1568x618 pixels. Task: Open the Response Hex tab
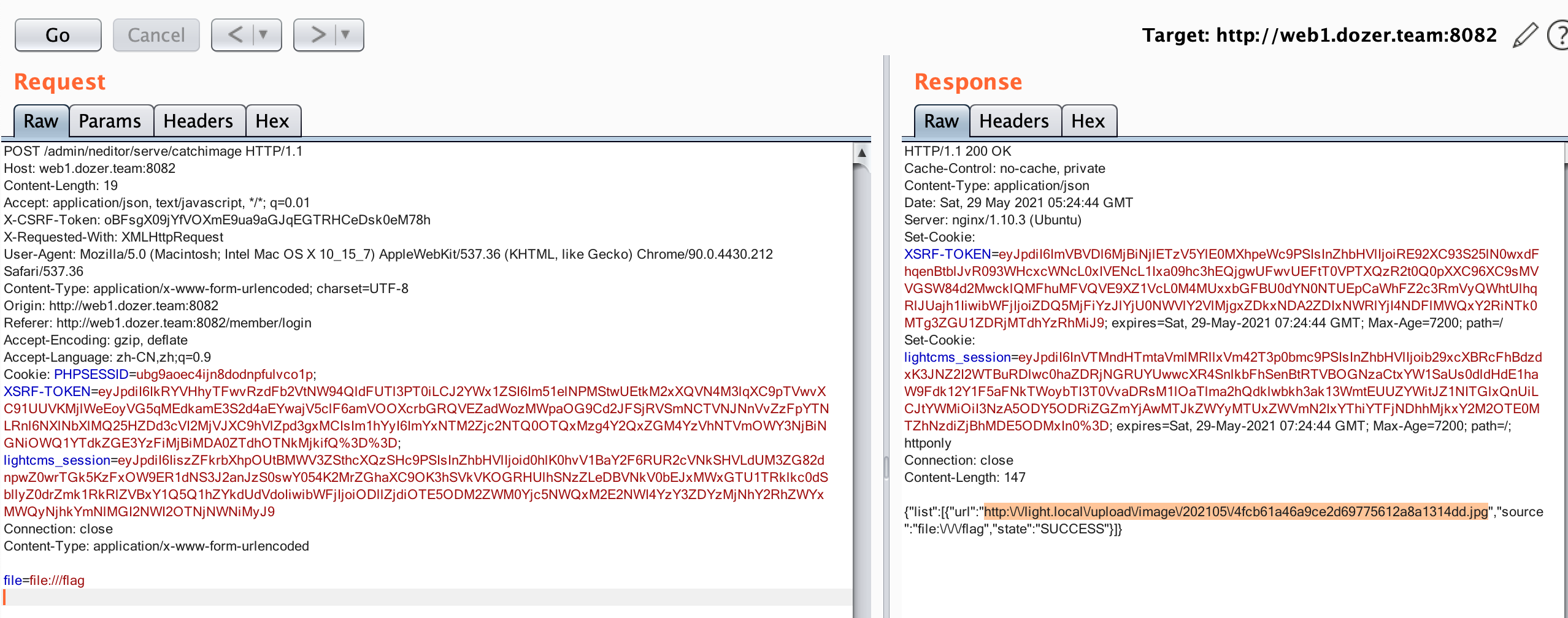click(x=1088, y=121)
